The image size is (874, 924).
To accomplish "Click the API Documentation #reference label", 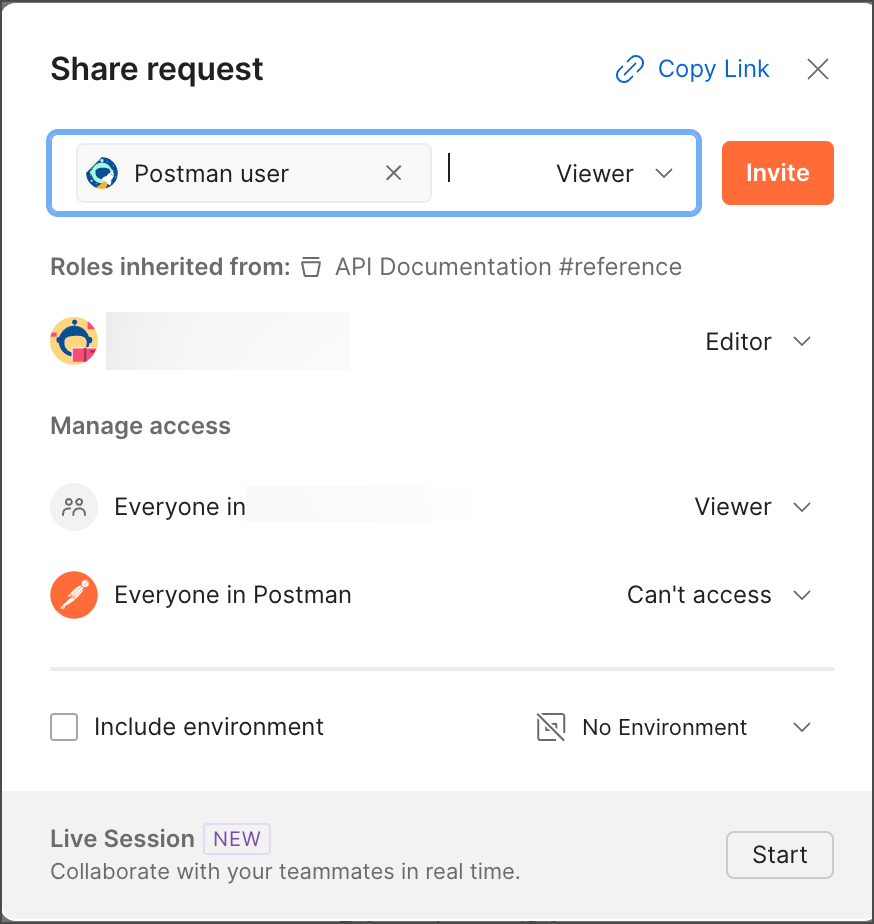I will [x=508, y=267].
